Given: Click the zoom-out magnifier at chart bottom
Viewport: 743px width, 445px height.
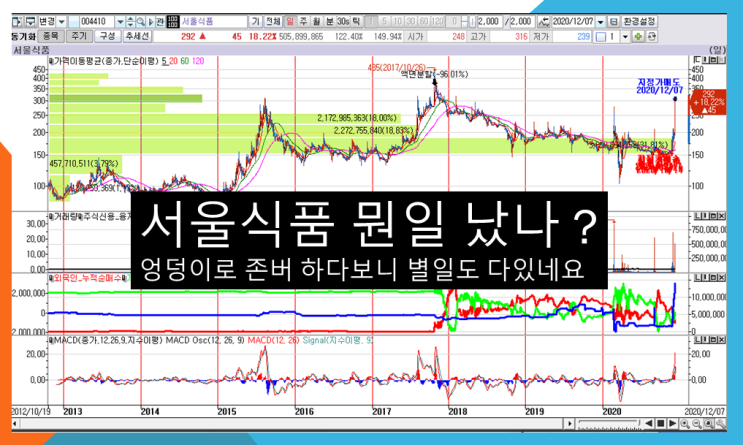Looking at the screenshot, I should coord(697,423).
